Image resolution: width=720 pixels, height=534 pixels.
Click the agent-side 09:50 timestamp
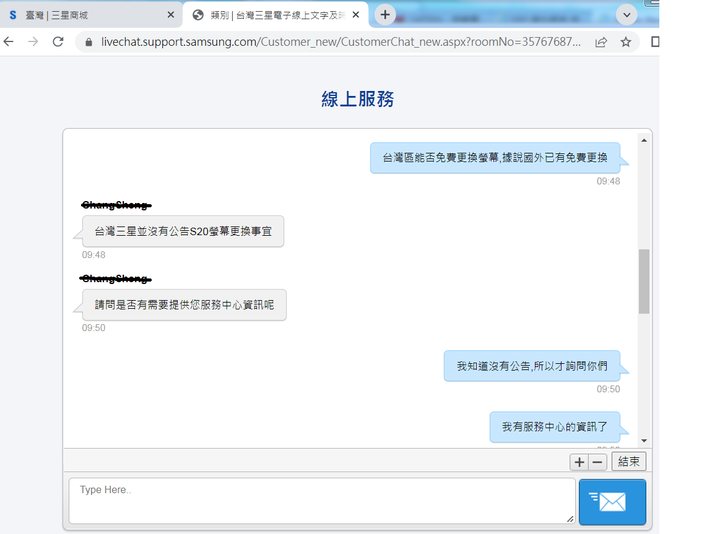coord(94,328)
